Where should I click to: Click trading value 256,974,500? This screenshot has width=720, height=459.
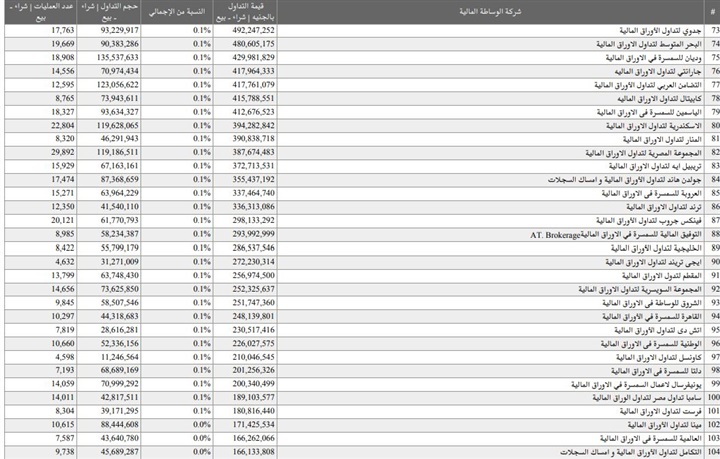(253, 276)
